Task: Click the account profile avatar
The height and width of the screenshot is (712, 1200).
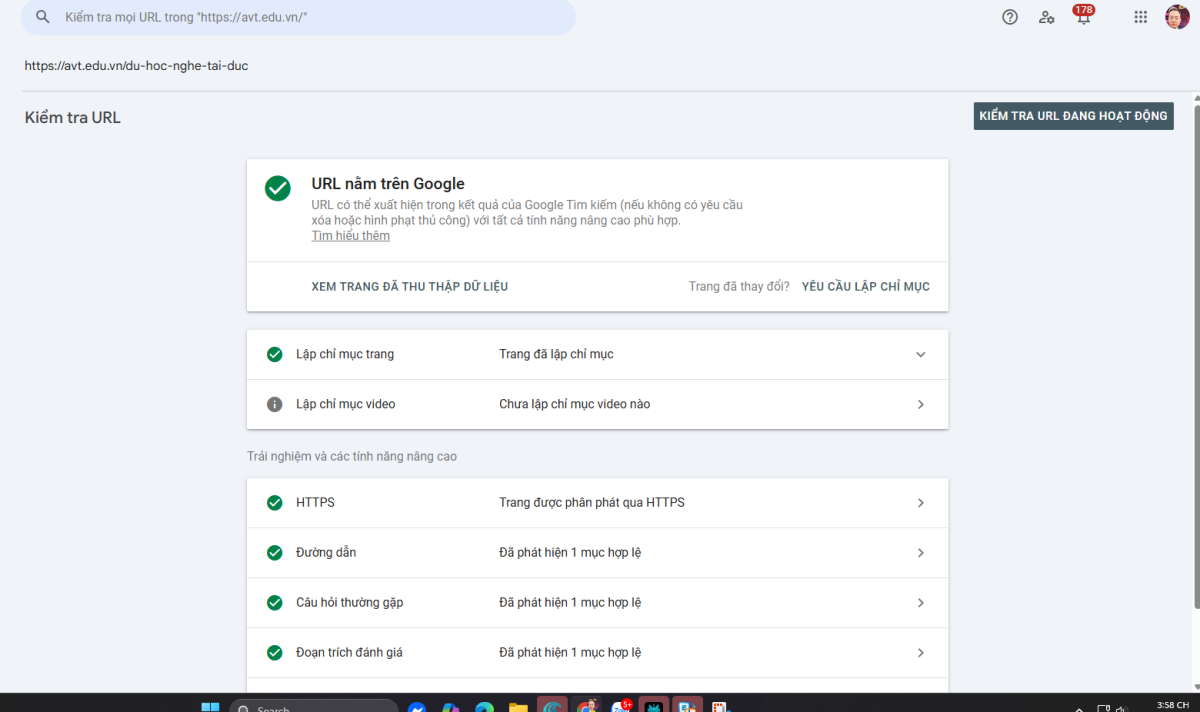Action: pyautogui.click(x=1177, y=17)
